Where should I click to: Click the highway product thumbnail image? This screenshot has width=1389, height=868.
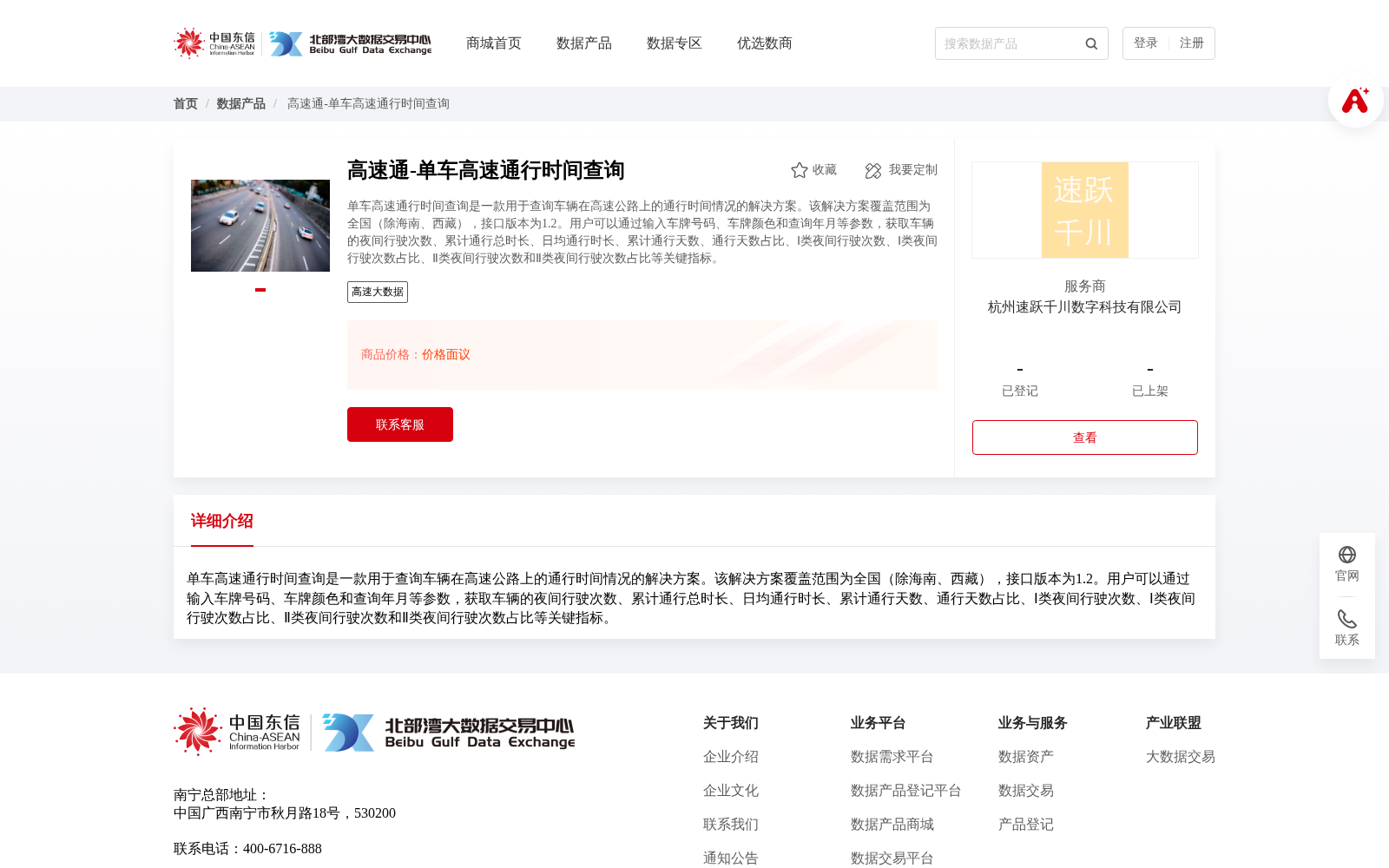[x=260, y=226]
